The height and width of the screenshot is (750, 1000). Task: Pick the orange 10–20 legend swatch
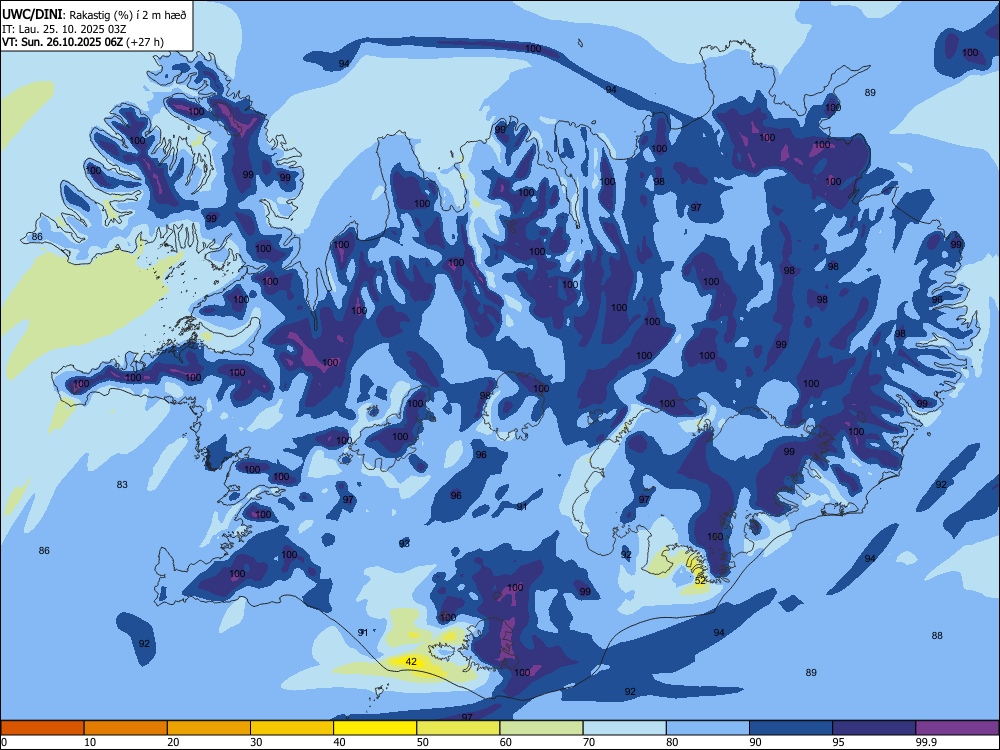point(126,728)
